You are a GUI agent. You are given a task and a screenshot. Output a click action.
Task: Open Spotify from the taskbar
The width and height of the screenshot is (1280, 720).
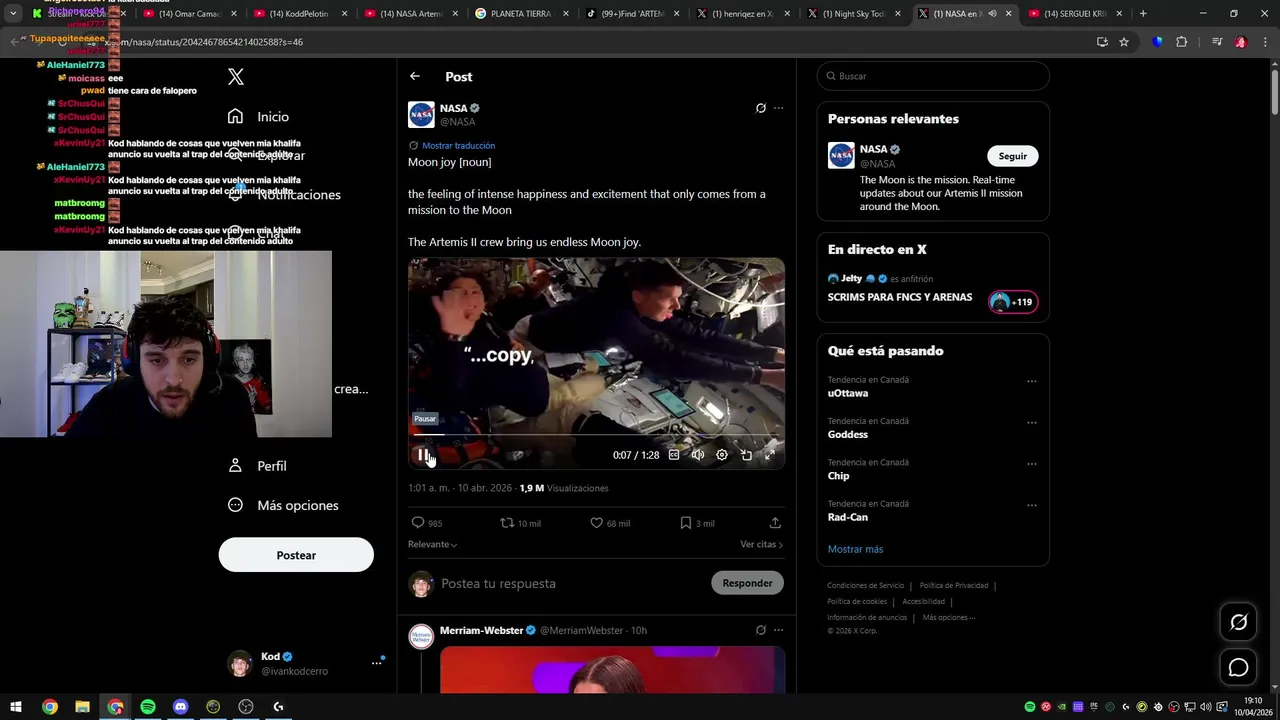[148, 707]
